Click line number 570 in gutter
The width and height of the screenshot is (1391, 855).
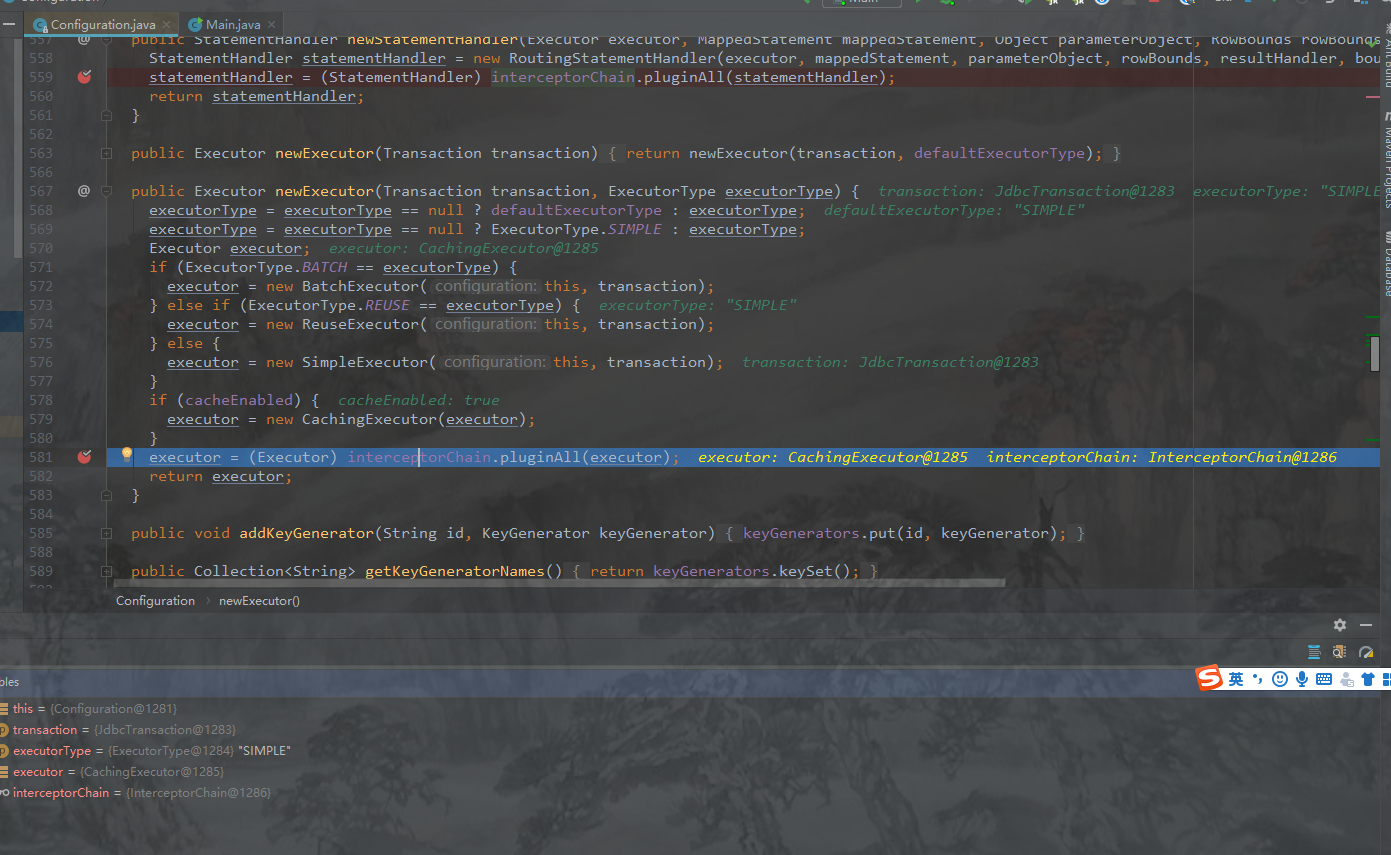point(41,248)
